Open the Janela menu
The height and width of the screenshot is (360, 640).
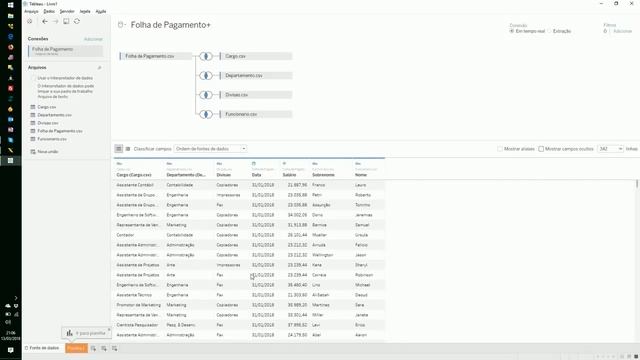[85, 11]
